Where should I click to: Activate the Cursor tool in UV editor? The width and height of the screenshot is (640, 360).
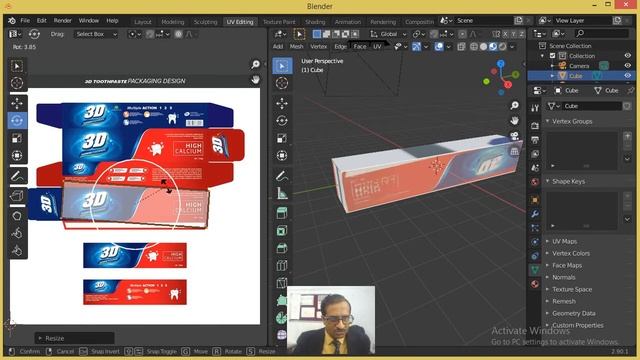17,83
